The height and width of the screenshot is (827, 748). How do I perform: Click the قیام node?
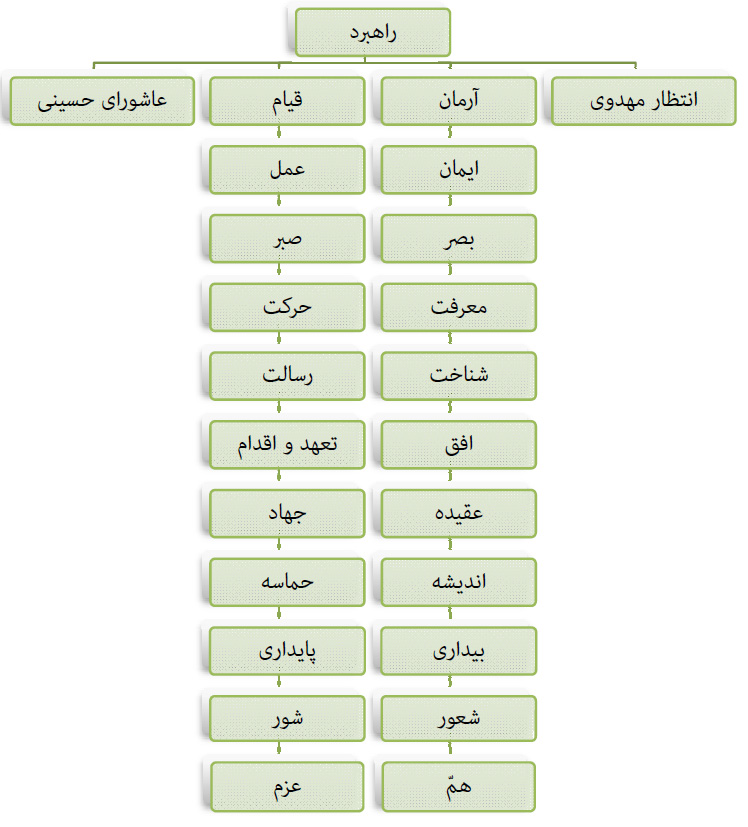point(288,101)
